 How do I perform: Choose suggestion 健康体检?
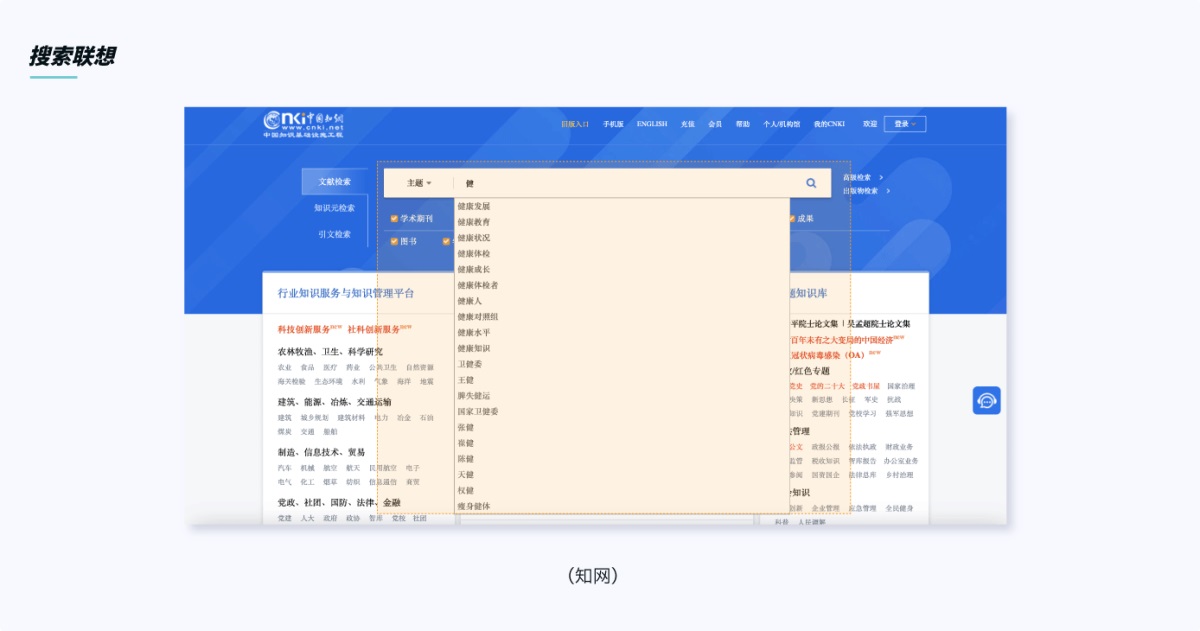coord(474,254)
